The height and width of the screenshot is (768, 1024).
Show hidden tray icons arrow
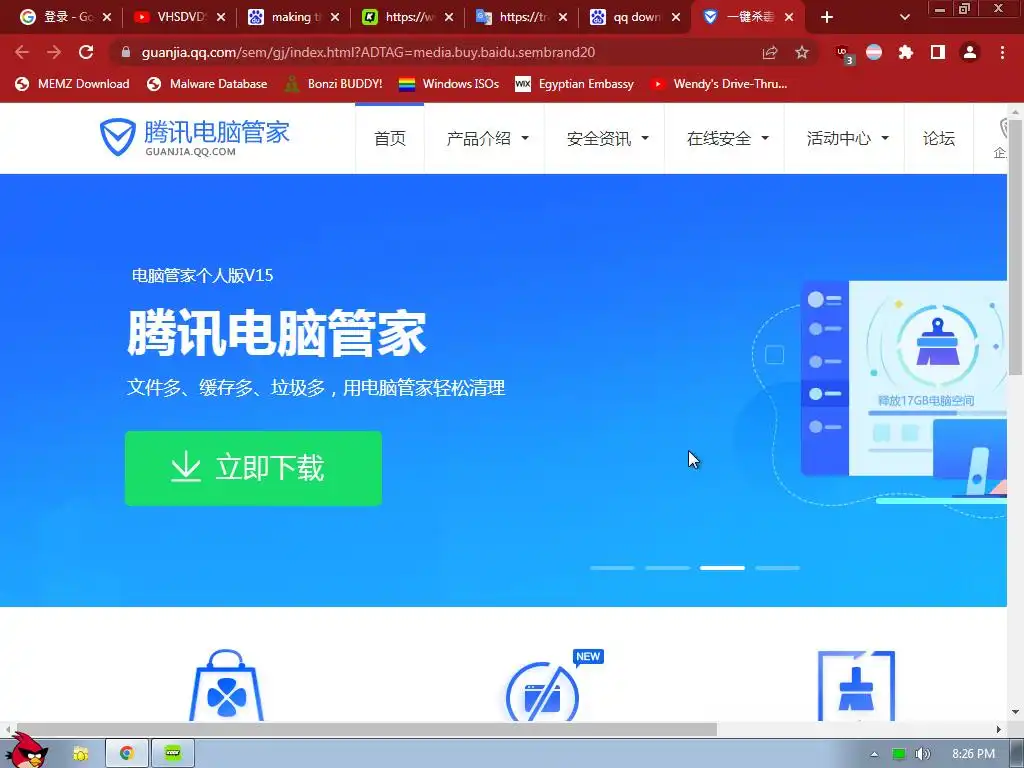(874, 754)
